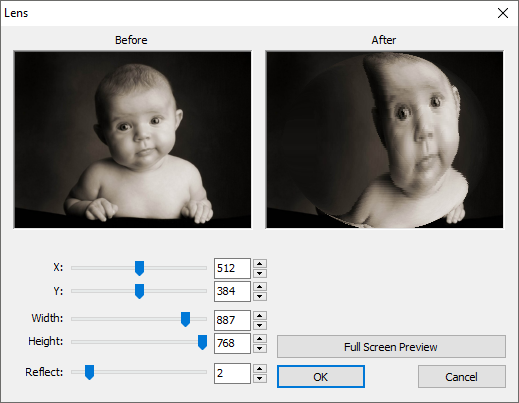The height and width of the screenshot is (403, 519).
Task: Click the X slider handle
Action: click(x=139, y=268)
